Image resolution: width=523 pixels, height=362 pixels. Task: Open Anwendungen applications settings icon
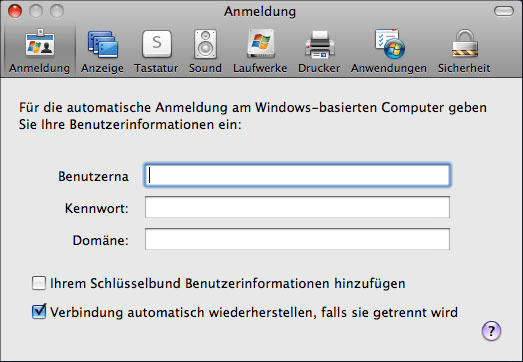pos(389,44)
